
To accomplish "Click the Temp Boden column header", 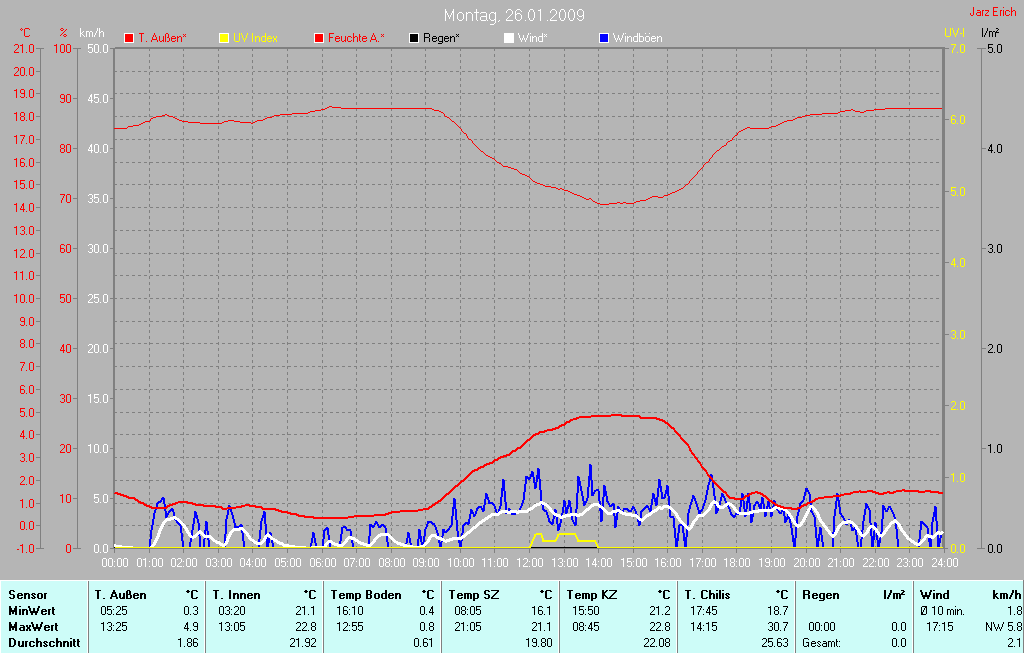I will 366,595.
